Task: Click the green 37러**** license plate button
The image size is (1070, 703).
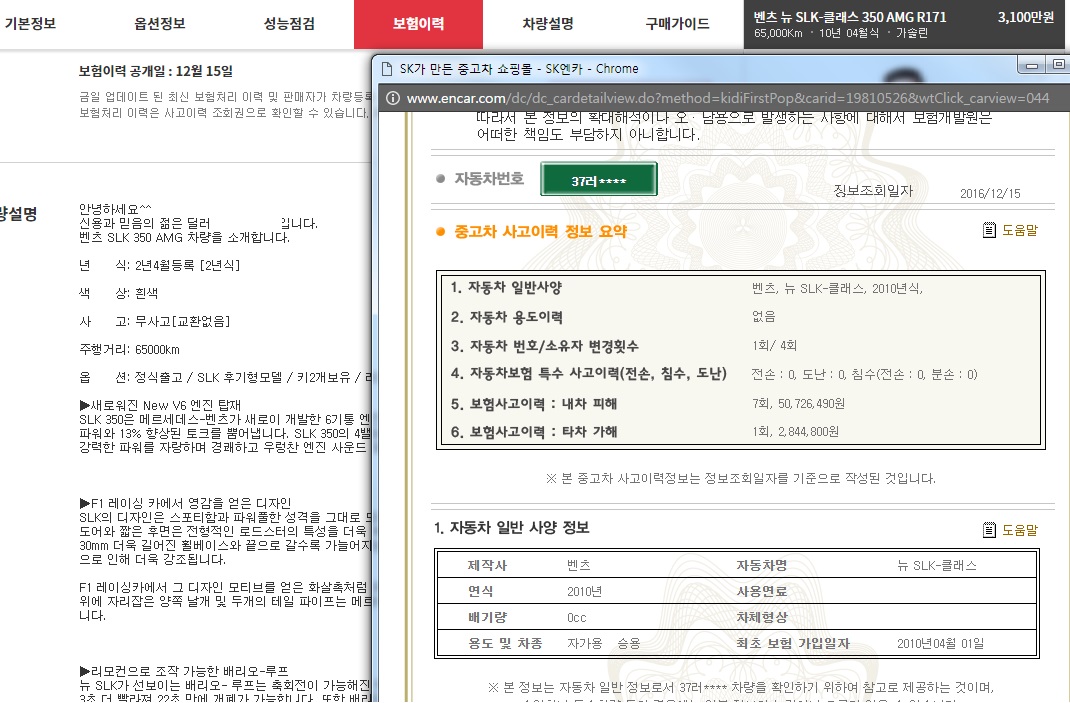Action: (598, 180)
